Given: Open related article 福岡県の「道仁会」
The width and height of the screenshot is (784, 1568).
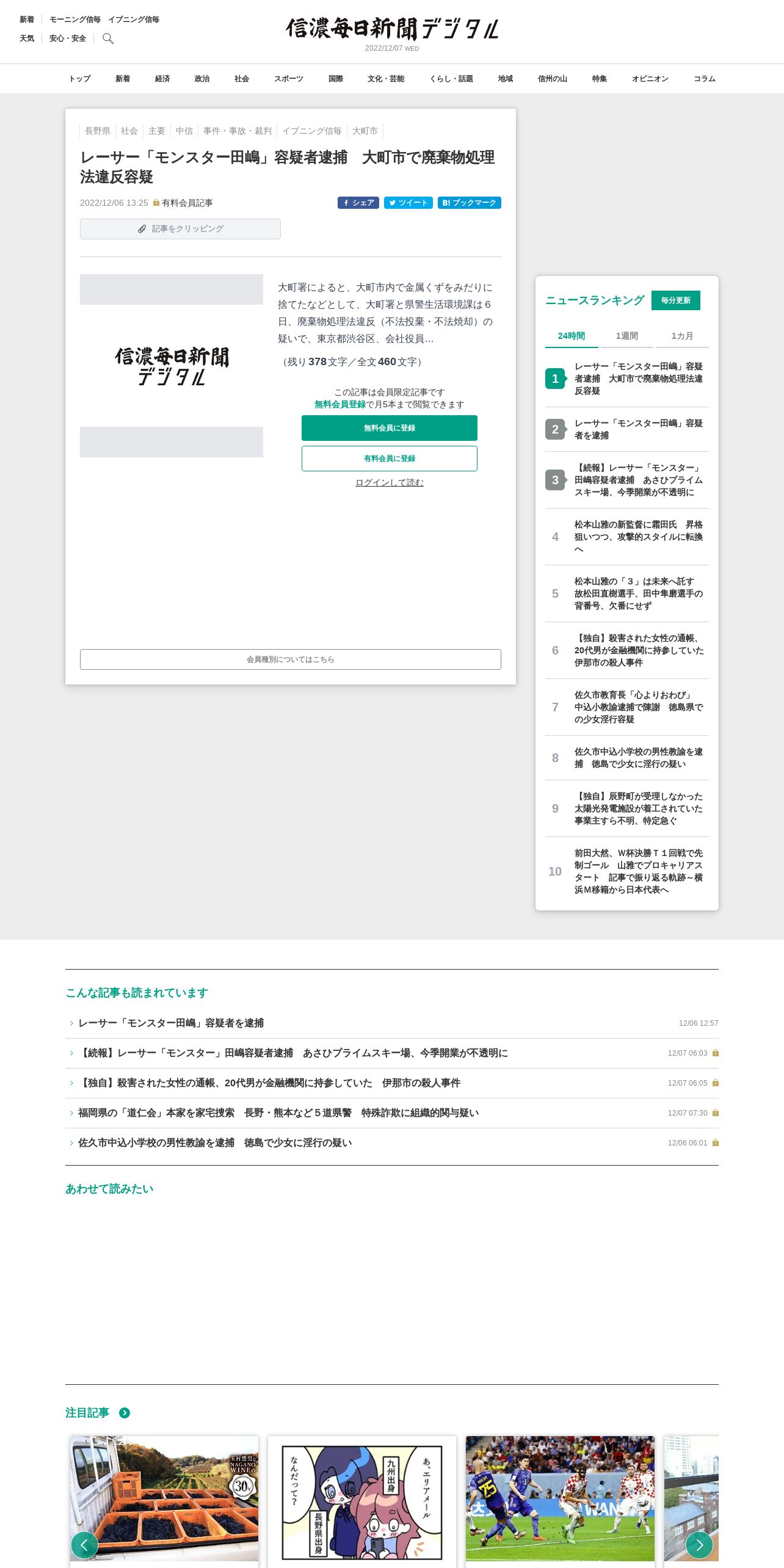Looking at the screenshot, I should (392, 1113).
